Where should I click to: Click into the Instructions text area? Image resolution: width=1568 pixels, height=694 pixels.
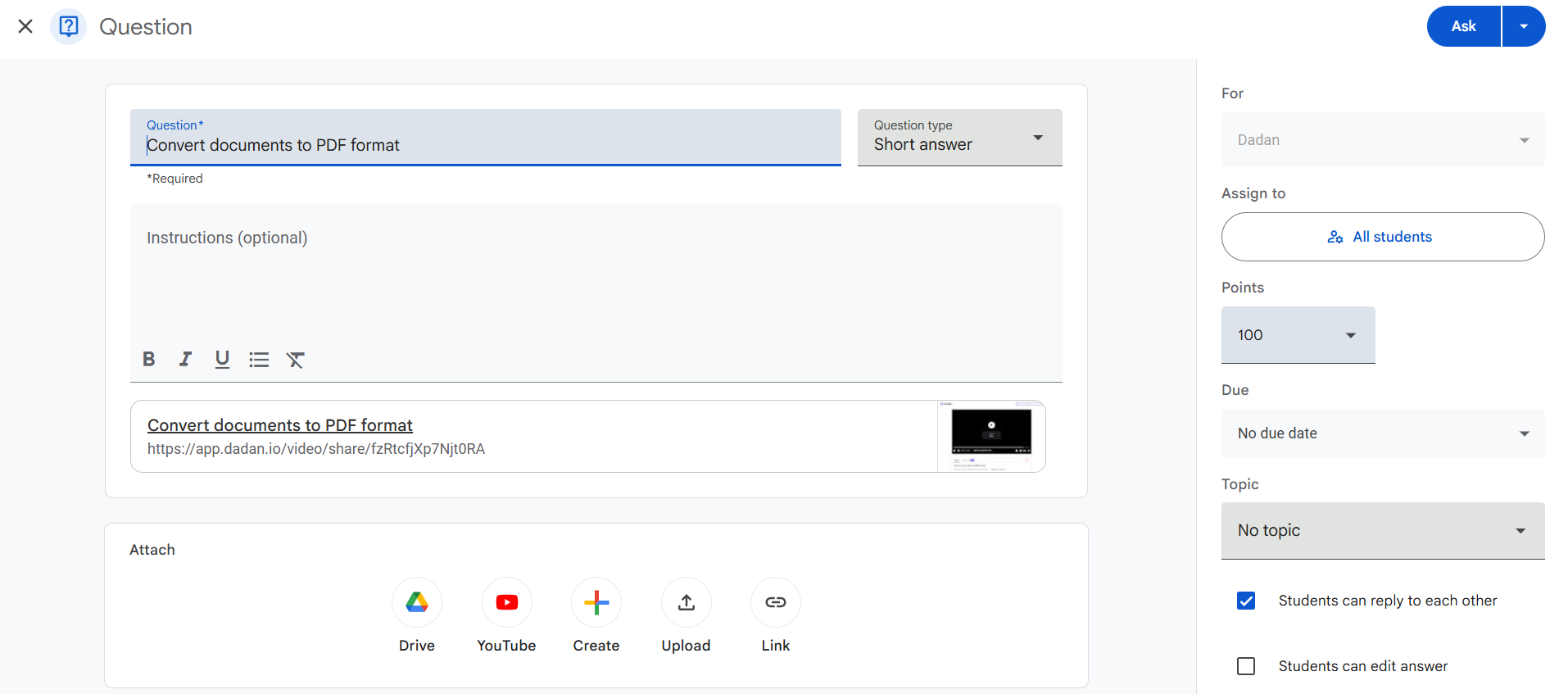tap(596, 279)
